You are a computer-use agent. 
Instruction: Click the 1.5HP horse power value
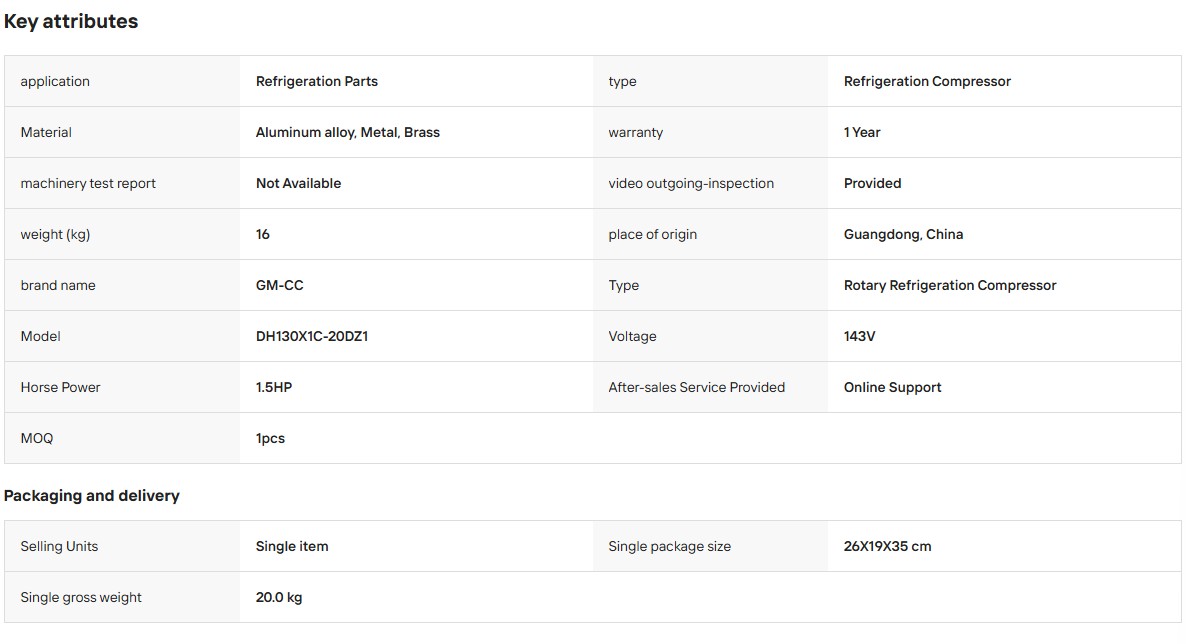click(x=274, y=387)
